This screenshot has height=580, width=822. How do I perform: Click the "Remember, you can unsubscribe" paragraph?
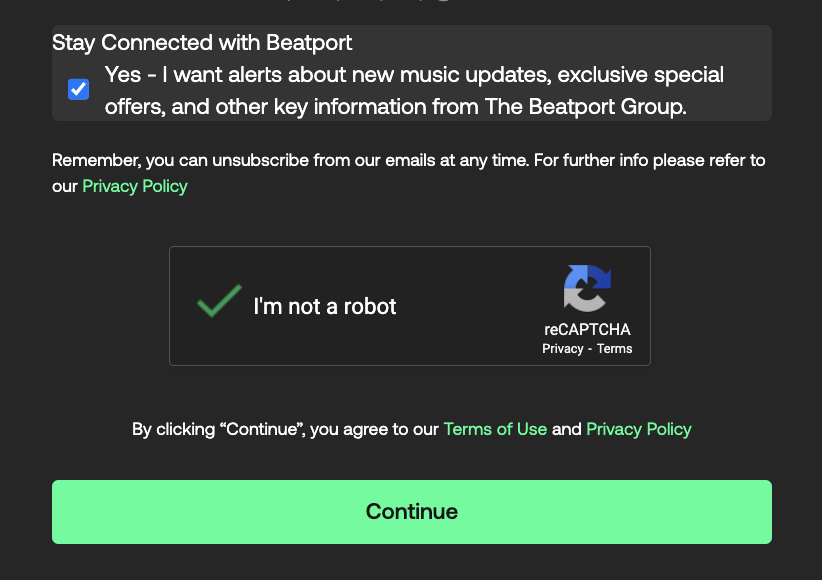[408, 173]
